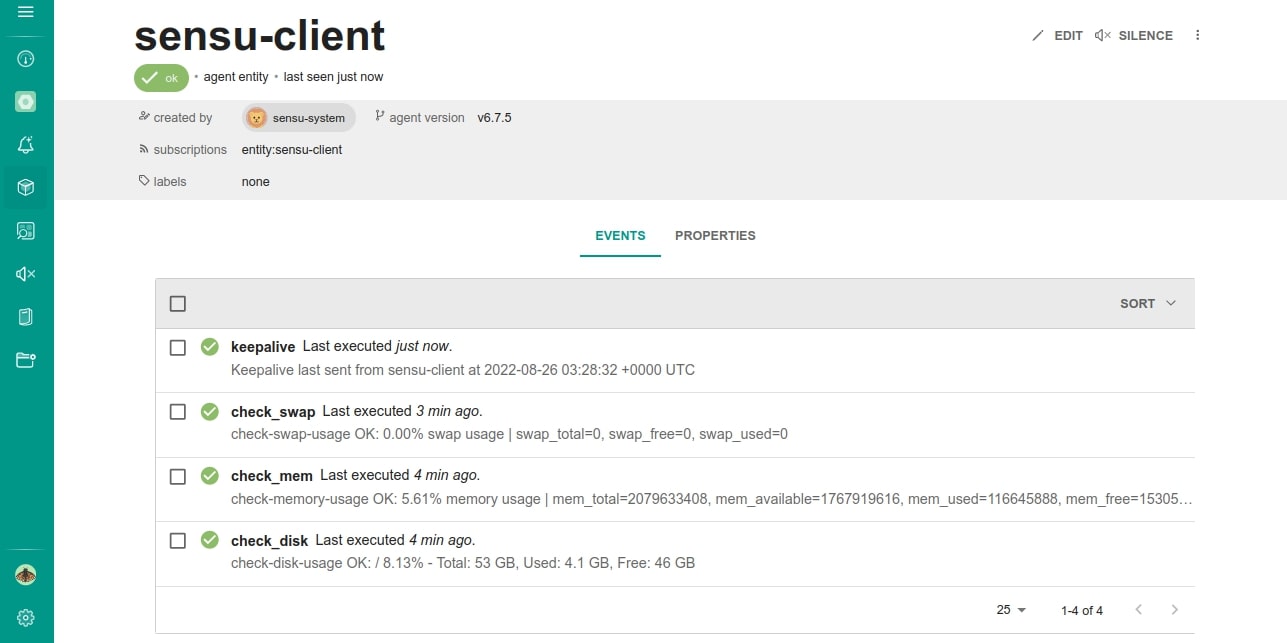Toggle the select-all events checkbox
The height and width of the screenshot is (643, 1287).
point(178,304)
